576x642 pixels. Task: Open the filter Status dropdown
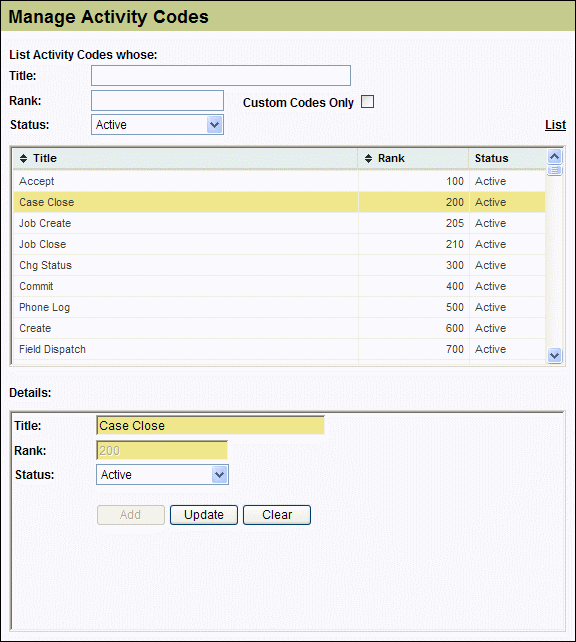[x=157, y=124]
